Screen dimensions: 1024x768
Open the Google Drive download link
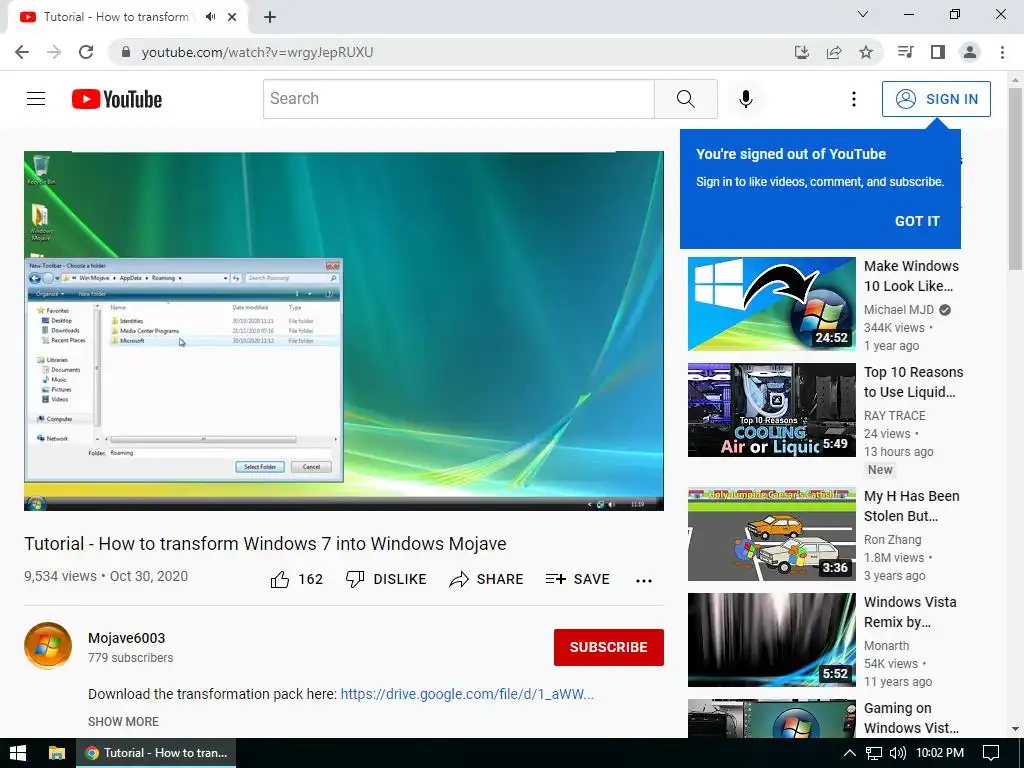467,694
